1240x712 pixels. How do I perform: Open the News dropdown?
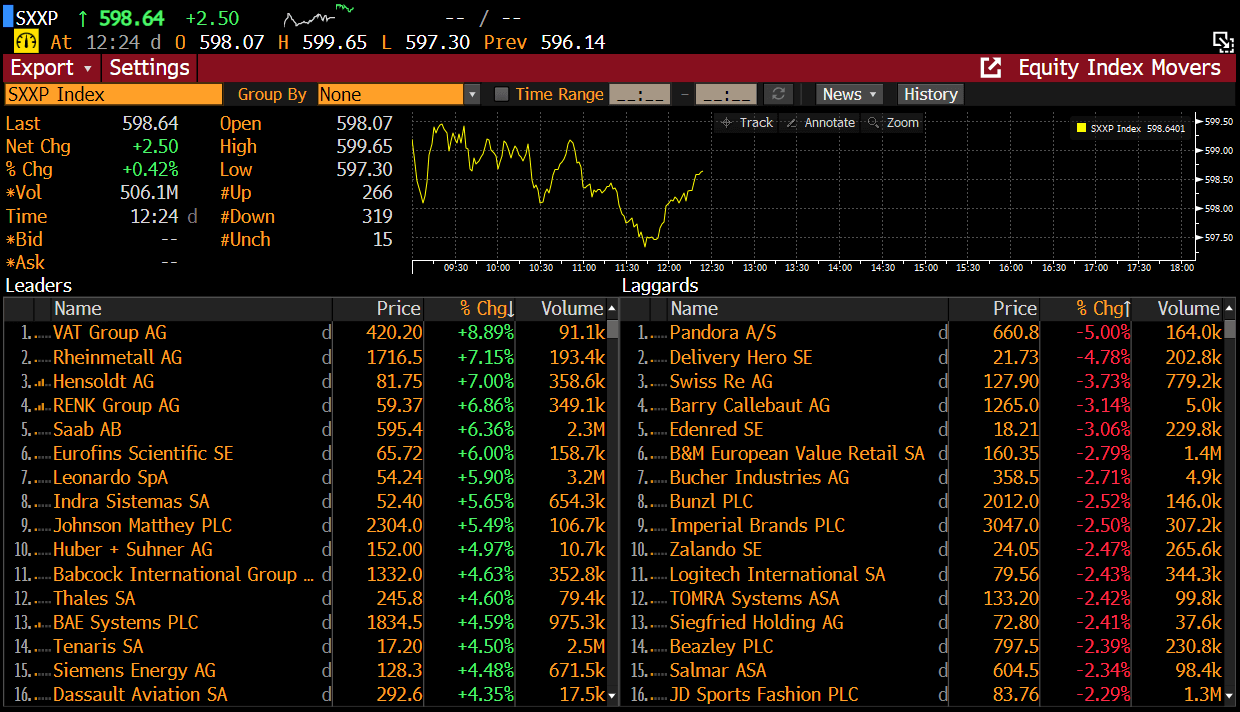850,94
